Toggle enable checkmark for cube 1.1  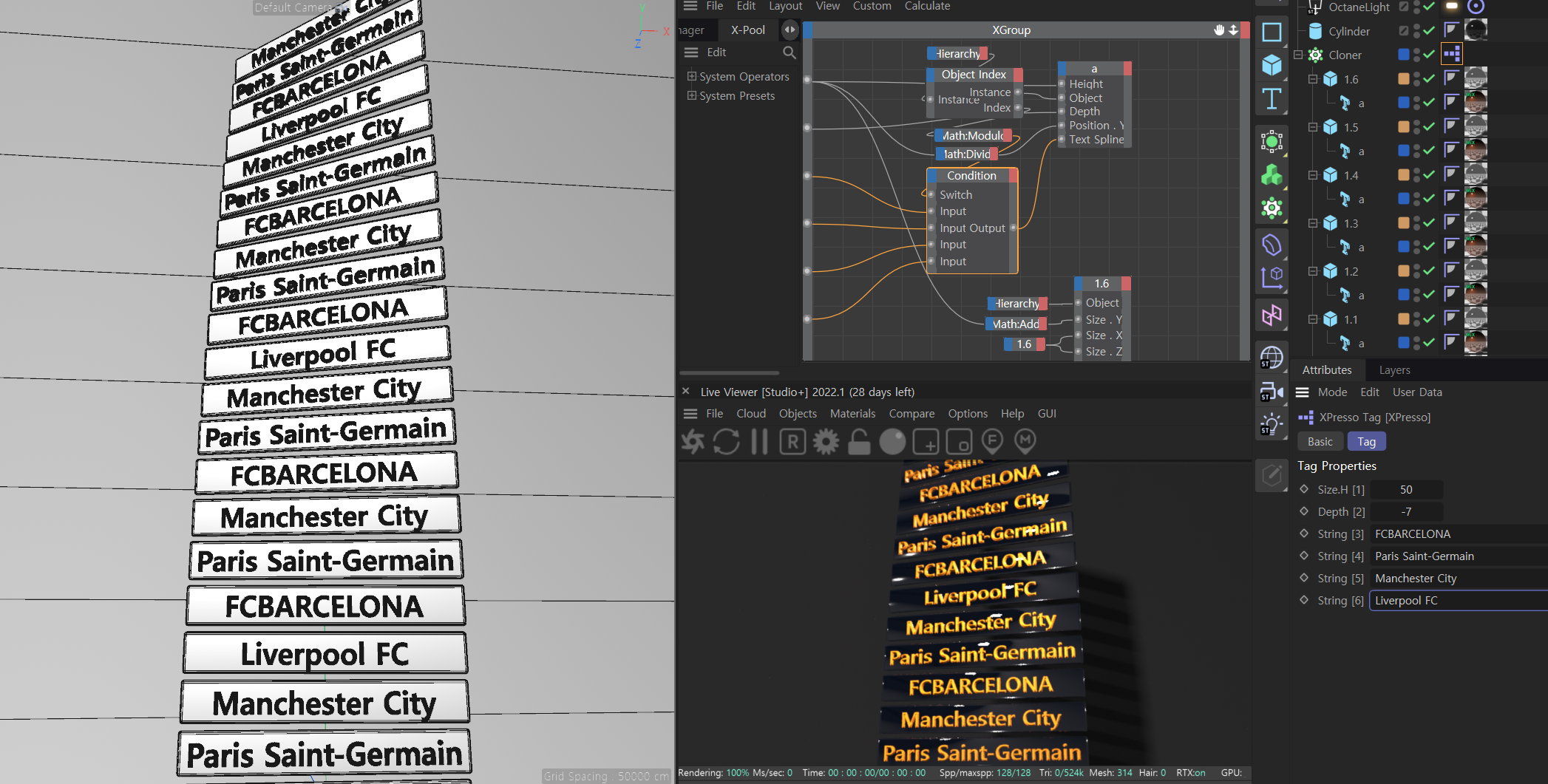point(1429,318)
